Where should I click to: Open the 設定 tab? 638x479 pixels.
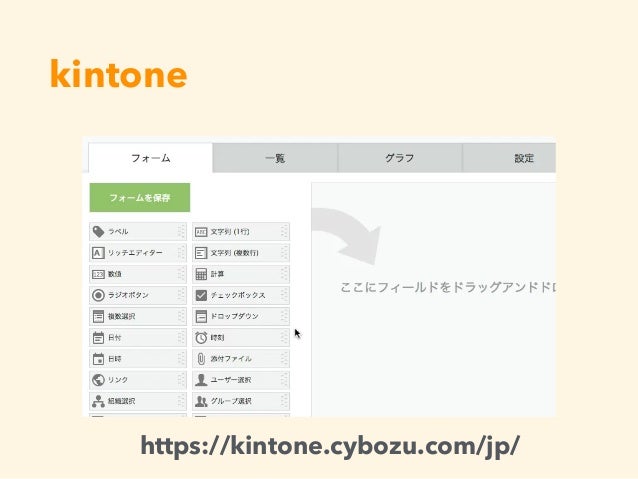(x=509, y=158)
